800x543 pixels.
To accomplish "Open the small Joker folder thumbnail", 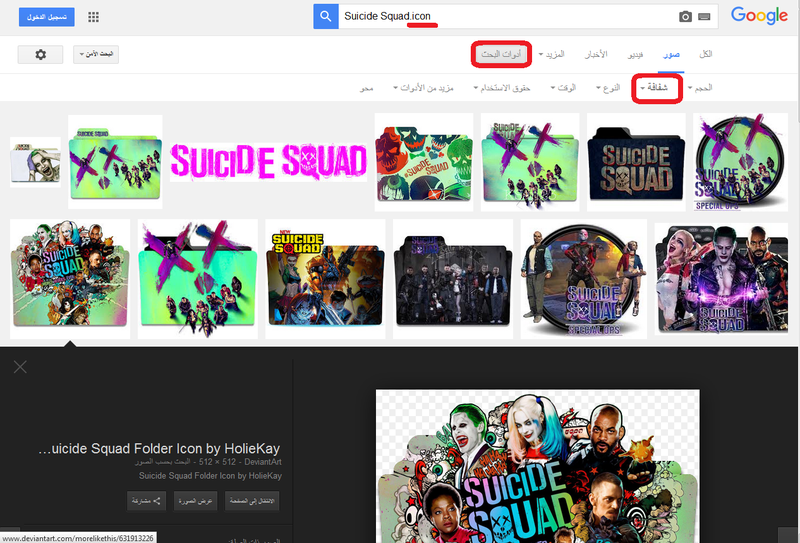I will (35, 162).
